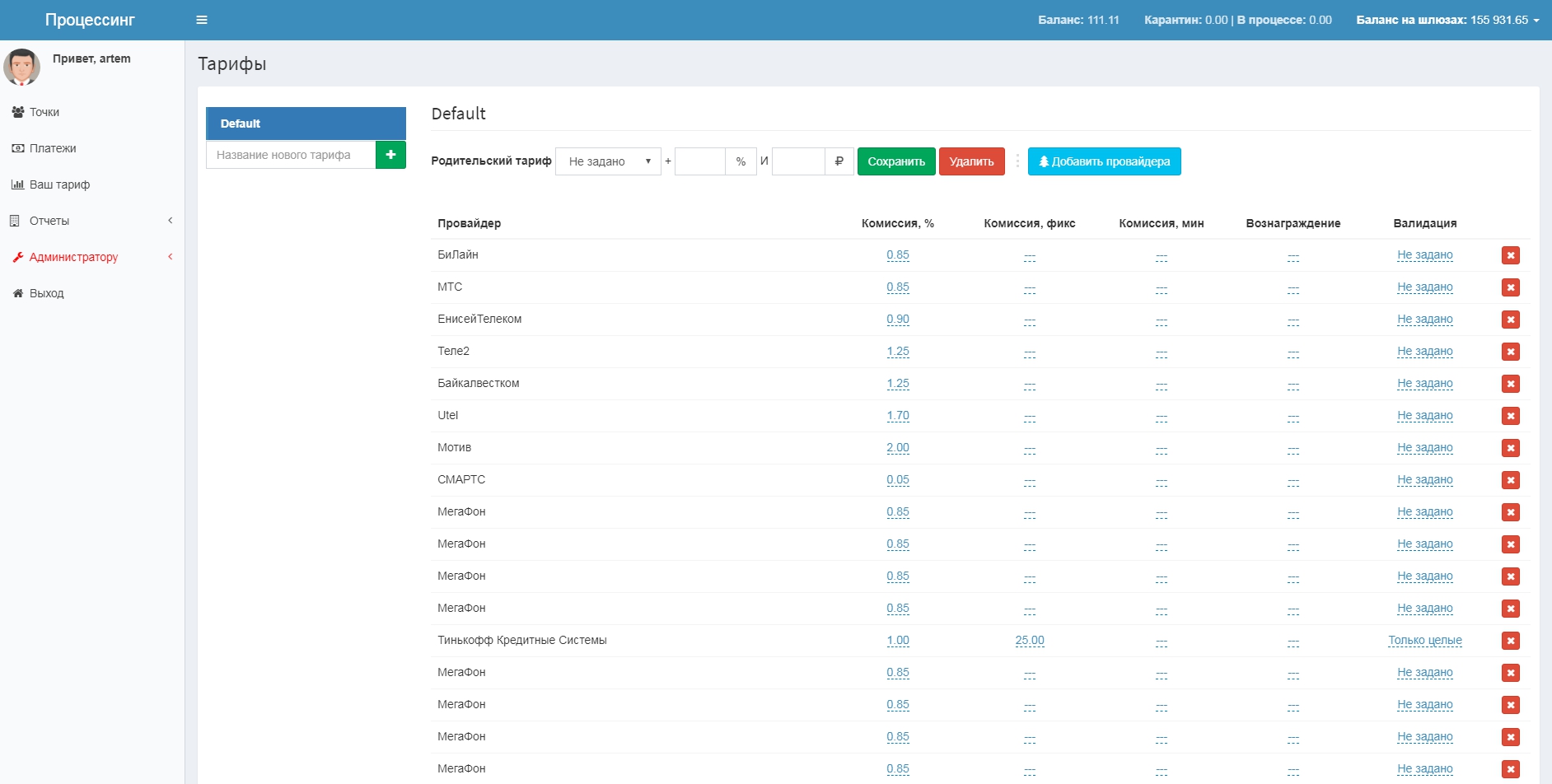Remove the Тинькофф Кредитные Системы row
Screen dimensions: 1552x784
pos(1510,641)
